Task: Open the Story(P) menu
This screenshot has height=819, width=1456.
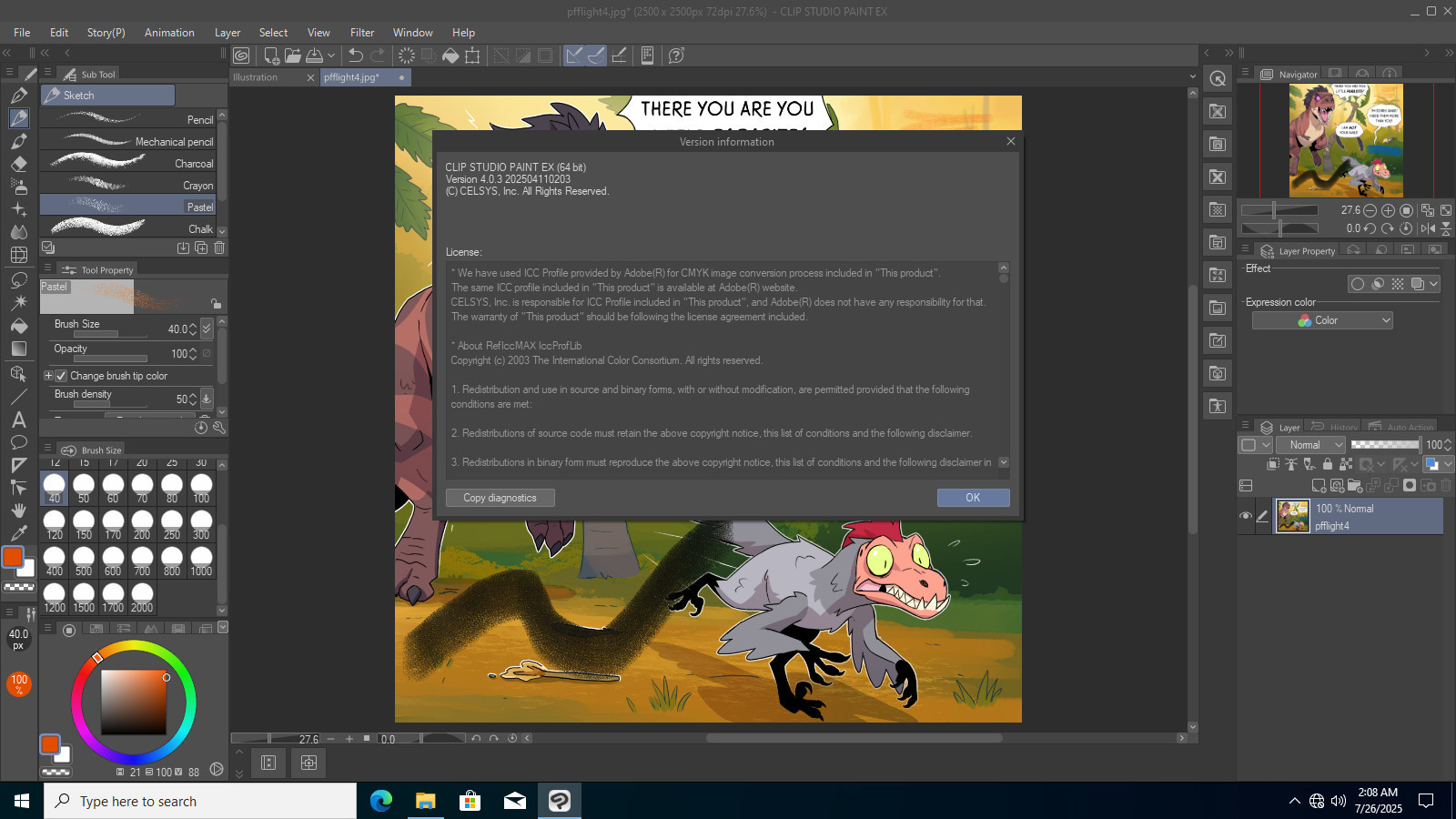Action: tap(106, 33)
